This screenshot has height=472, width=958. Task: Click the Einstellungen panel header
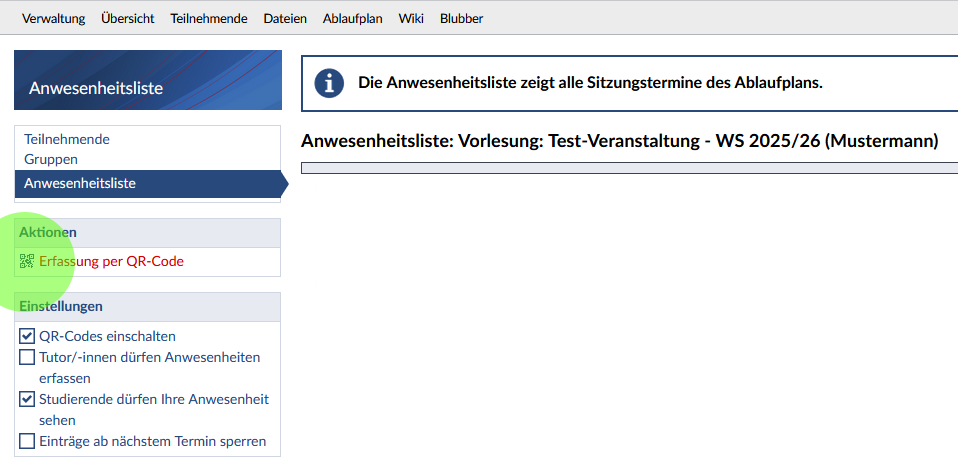[x=148, y=306]
